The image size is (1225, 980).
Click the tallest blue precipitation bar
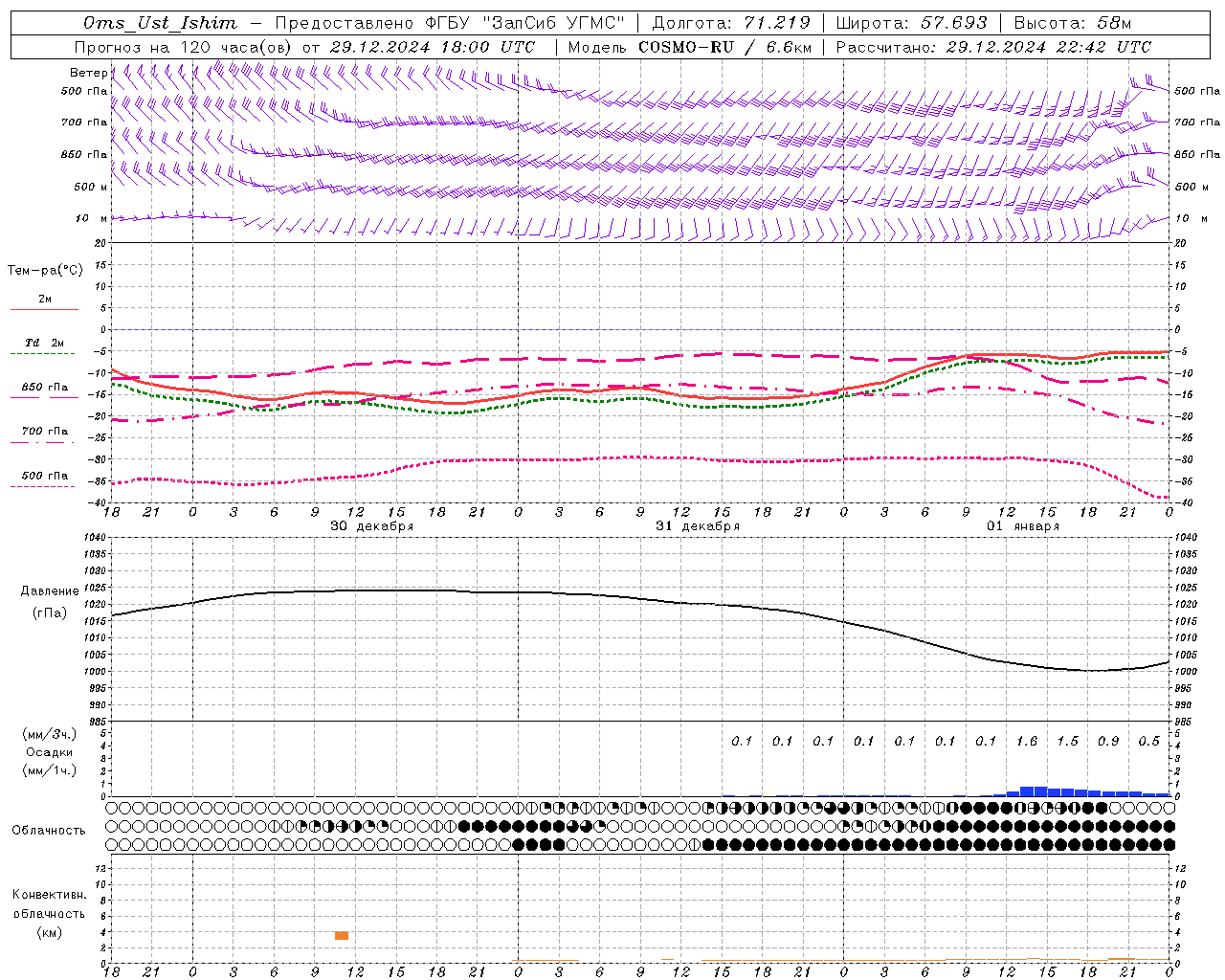click(1027, 791)
